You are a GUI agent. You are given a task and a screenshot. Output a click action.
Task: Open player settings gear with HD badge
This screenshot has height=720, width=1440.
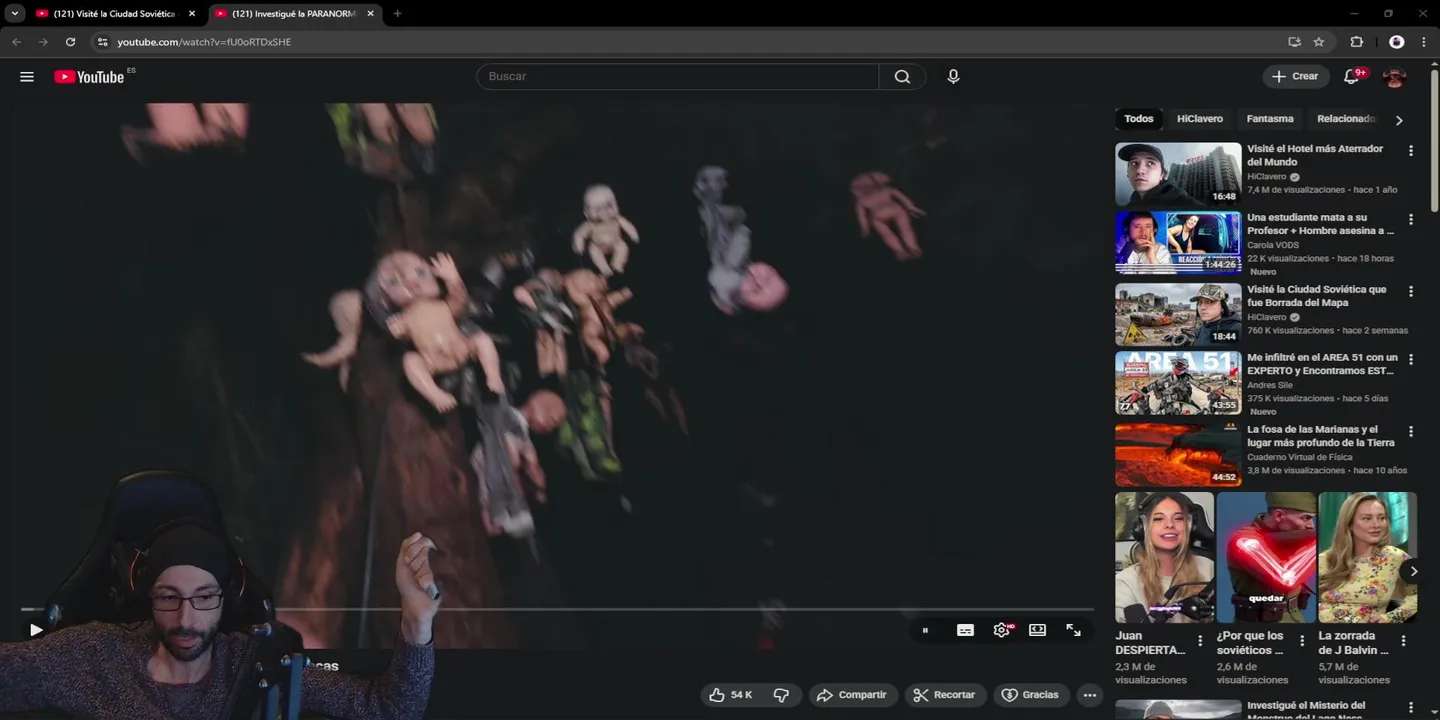(x=1001, y=630)
